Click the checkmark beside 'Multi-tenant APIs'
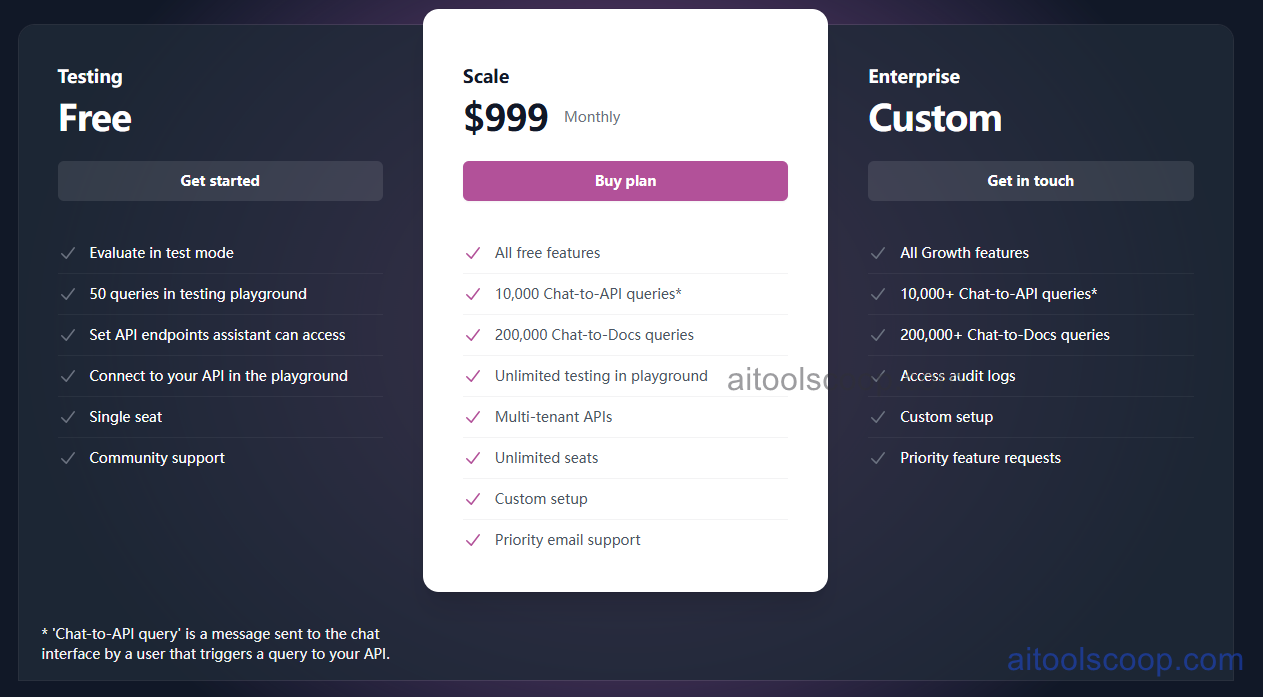Image resolution: width=1263 pixels, height=697 pixels. click(473, 417)
